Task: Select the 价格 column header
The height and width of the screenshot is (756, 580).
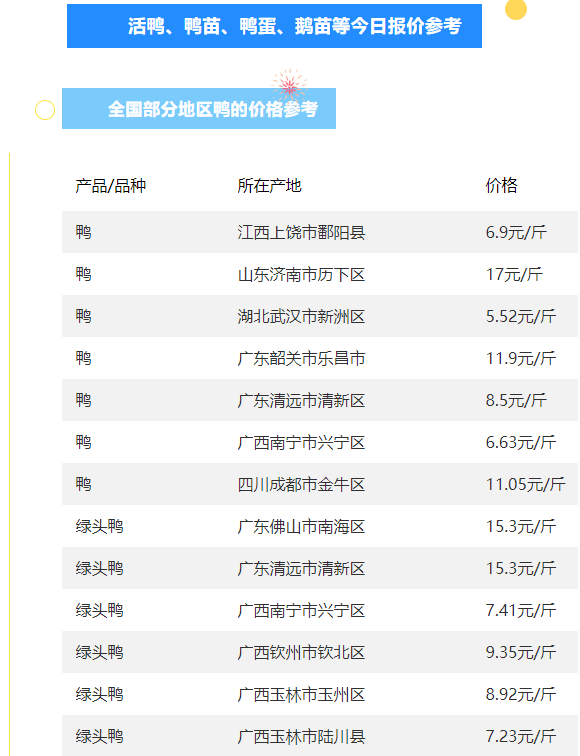Action: (x=501, y=186)
